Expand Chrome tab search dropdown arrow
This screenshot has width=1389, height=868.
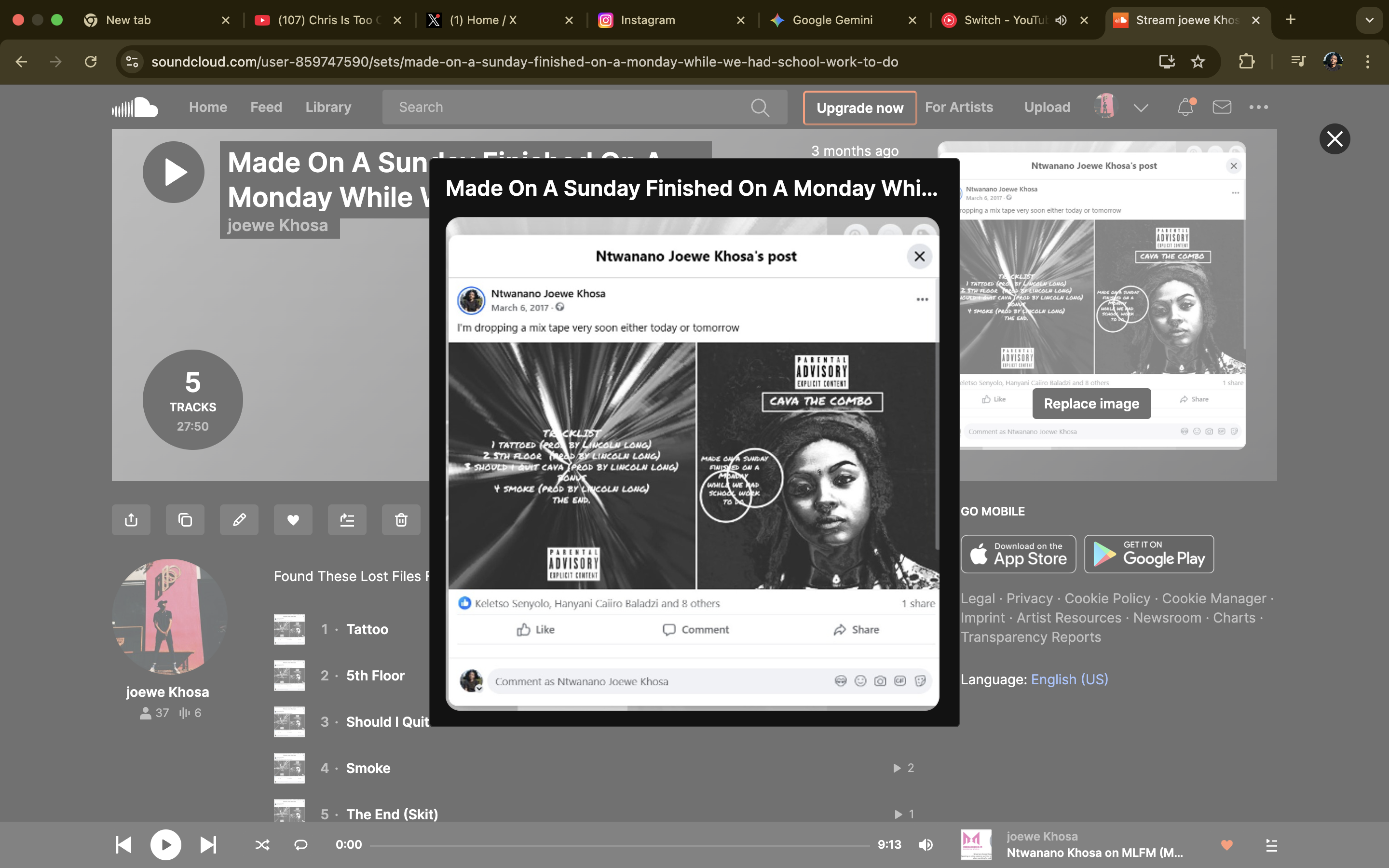coord(1369,20)
